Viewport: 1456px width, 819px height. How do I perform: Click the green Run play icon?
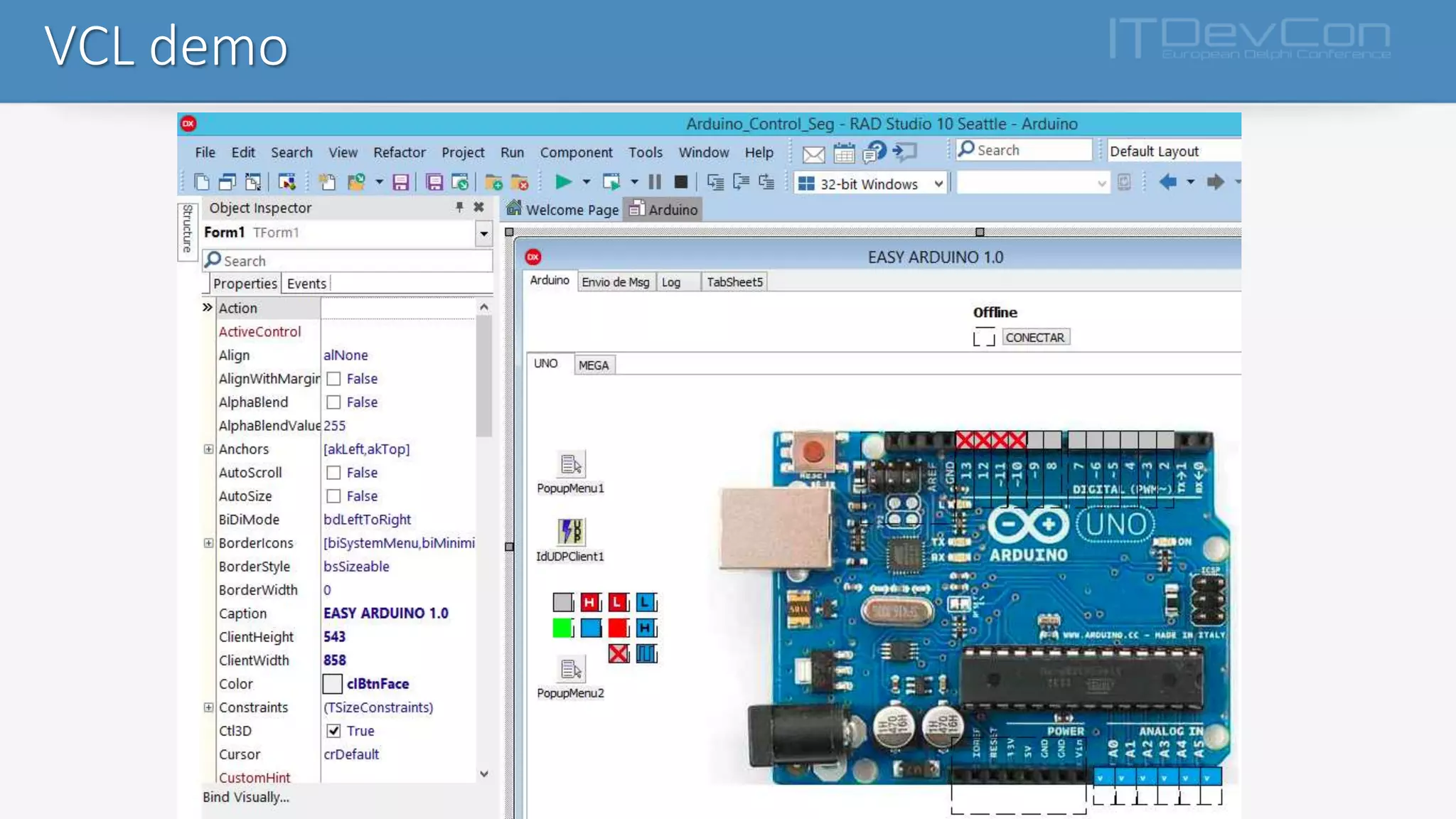point(563,182)
